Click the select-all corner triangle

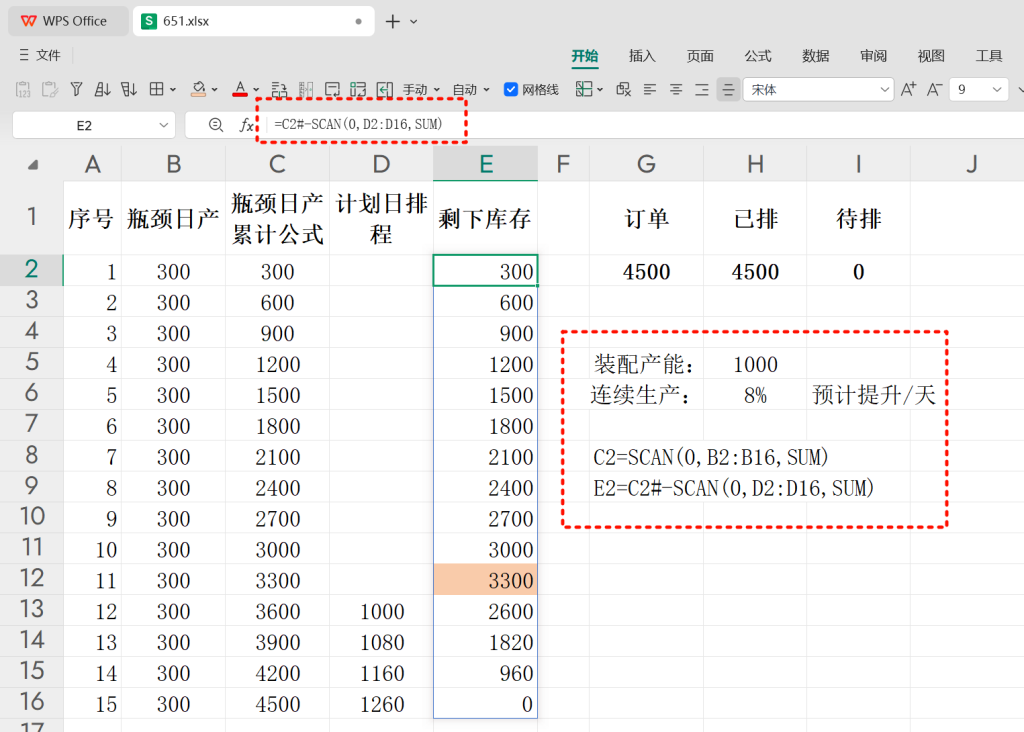(x=33, y=166)
